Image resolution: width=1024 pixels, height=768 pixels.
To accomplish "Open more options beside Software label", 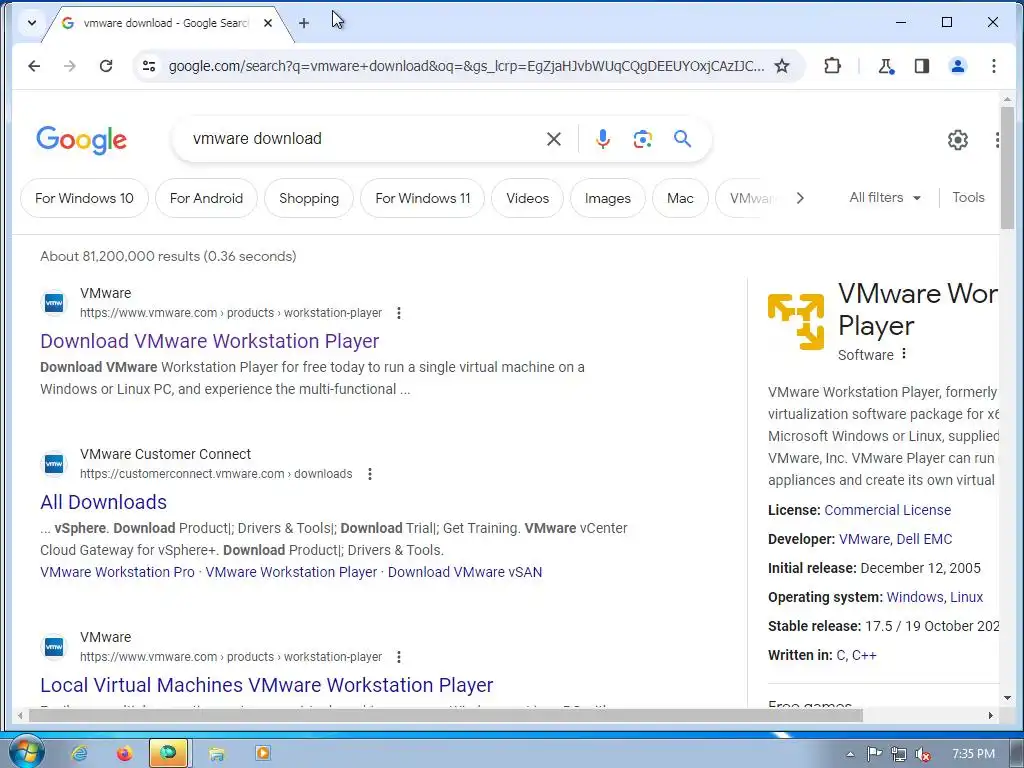I will 904,354.
